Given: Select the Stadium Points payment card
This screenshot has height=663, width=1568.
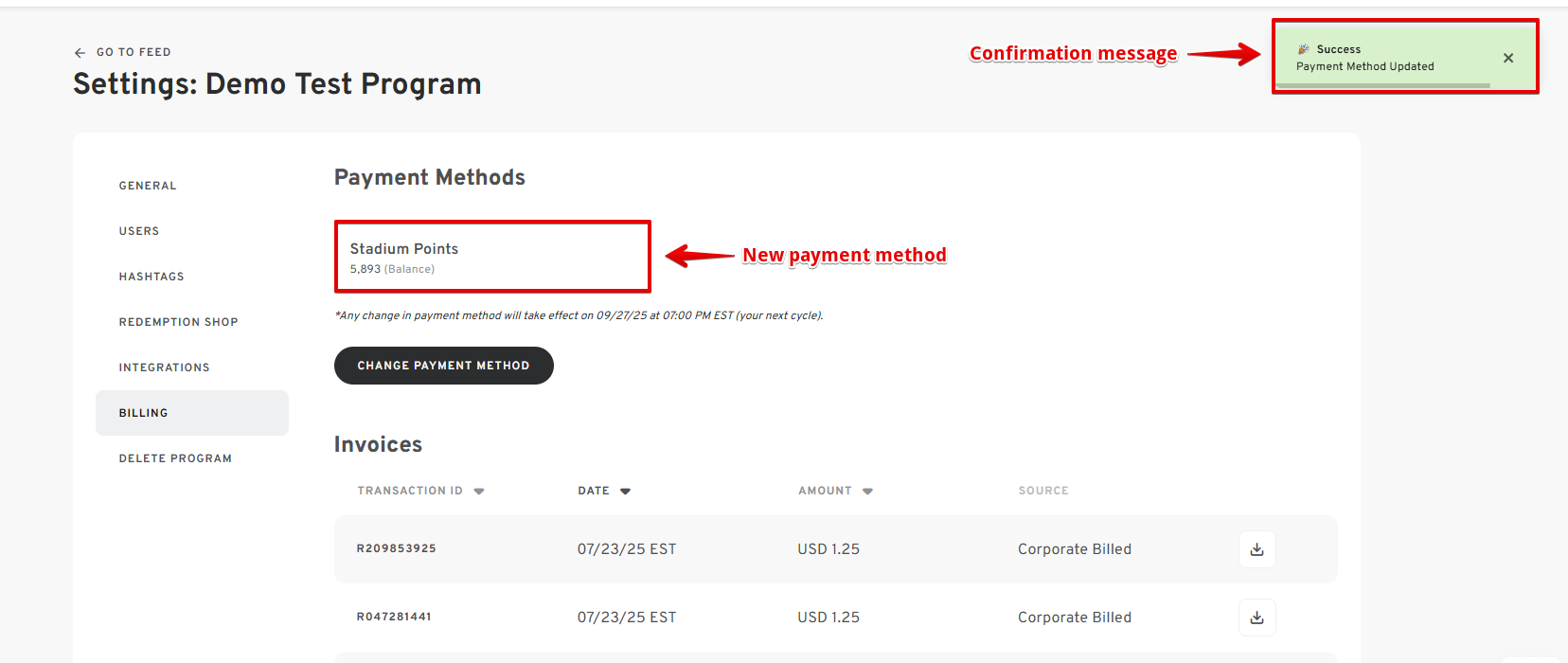Looking at the screenshot, I should tap(492, 257).
